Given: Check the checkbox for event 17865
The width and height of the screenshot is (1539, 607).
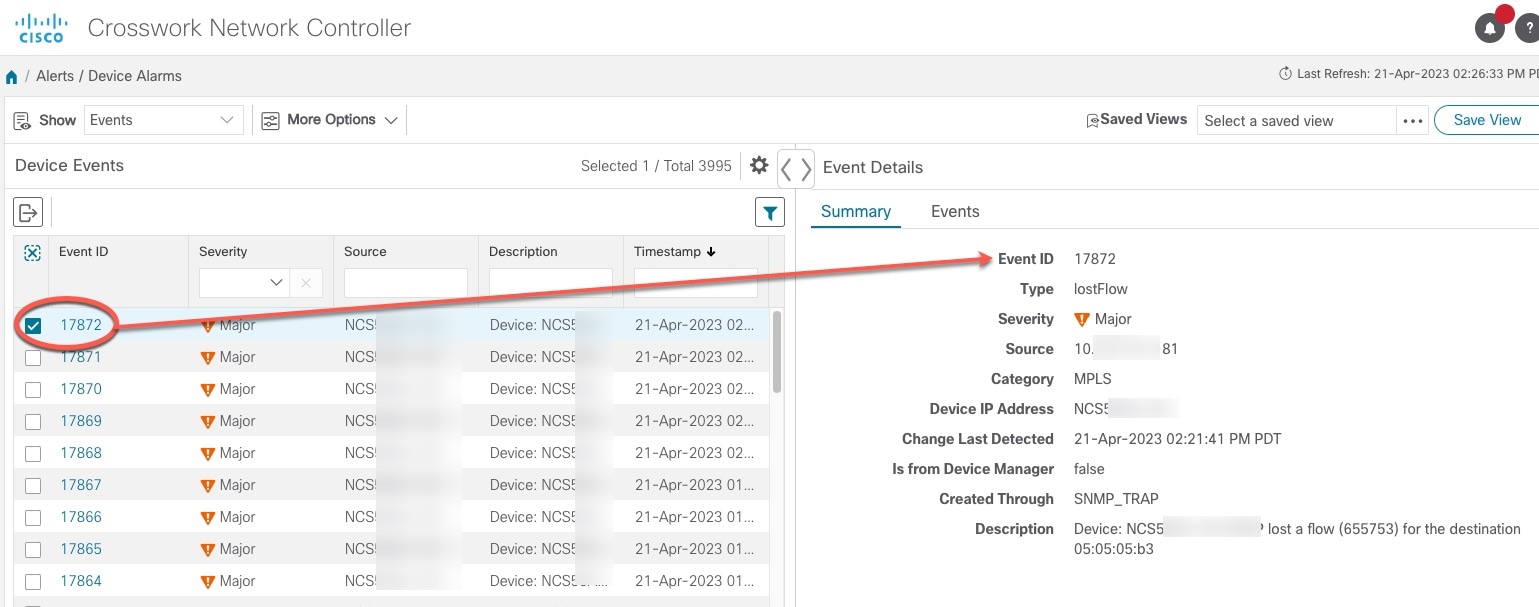Looking at the screenshot, I should (32, 548).
